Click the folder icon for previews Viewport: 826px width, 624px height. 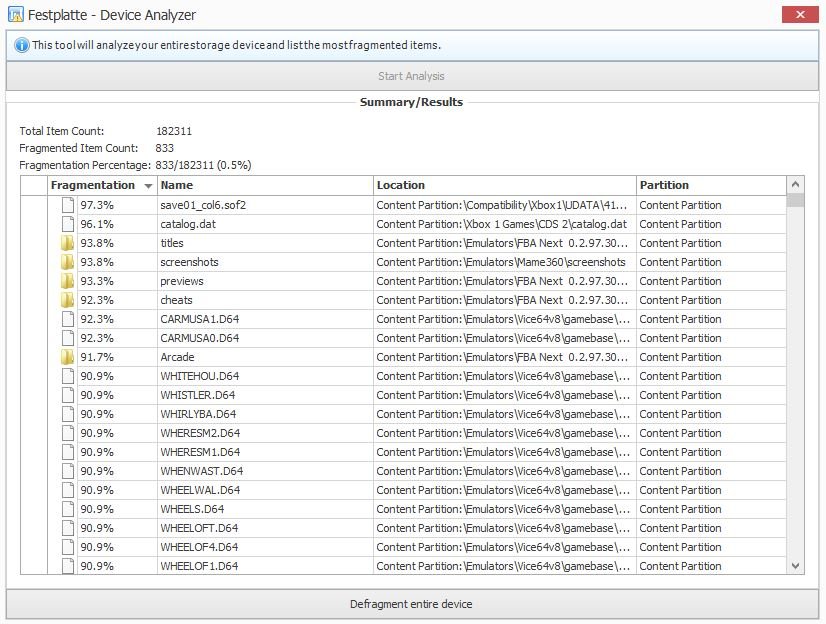click(x=67, y=281)
